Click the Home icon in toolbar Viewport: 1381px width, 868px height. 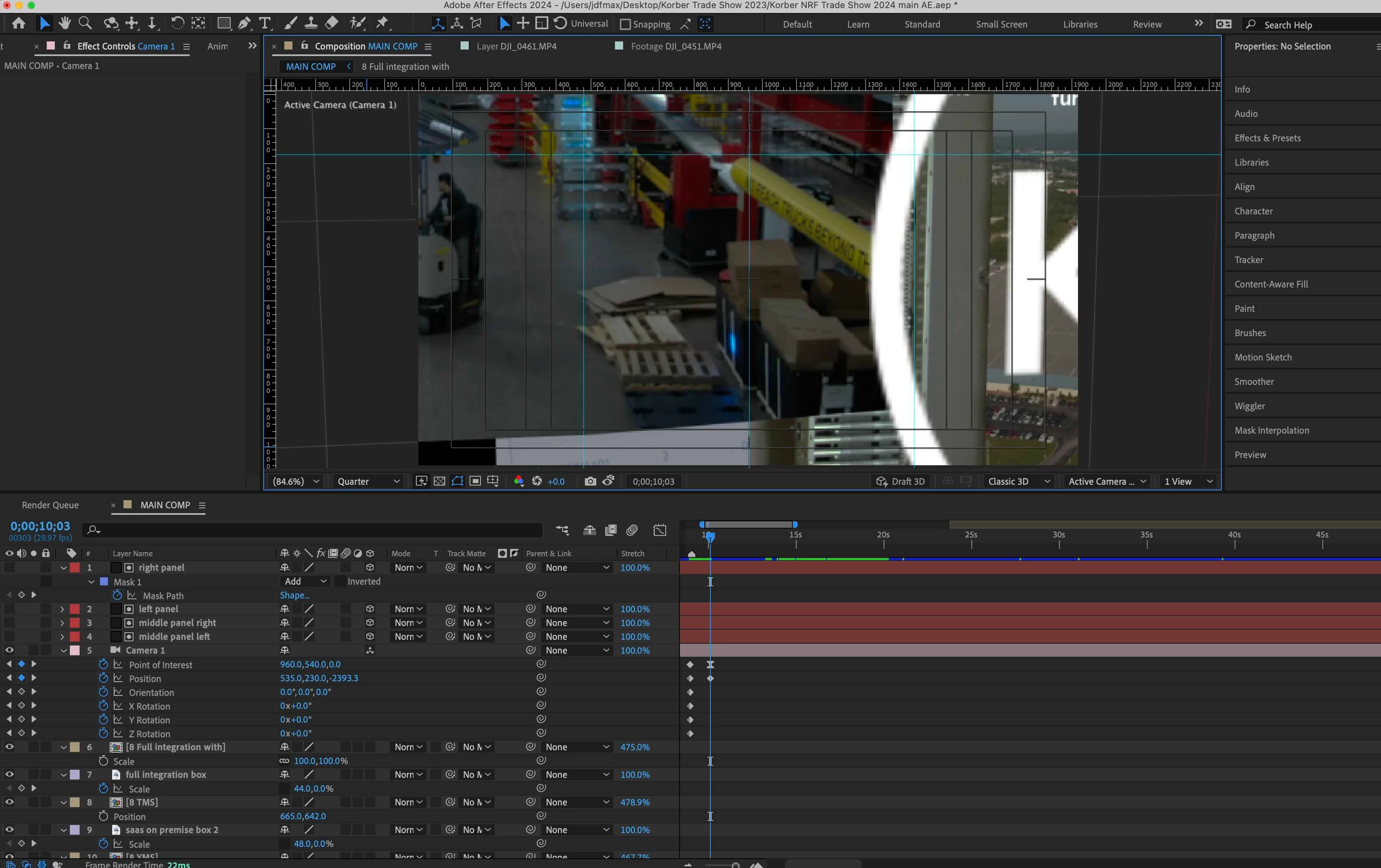pos(18,24)
